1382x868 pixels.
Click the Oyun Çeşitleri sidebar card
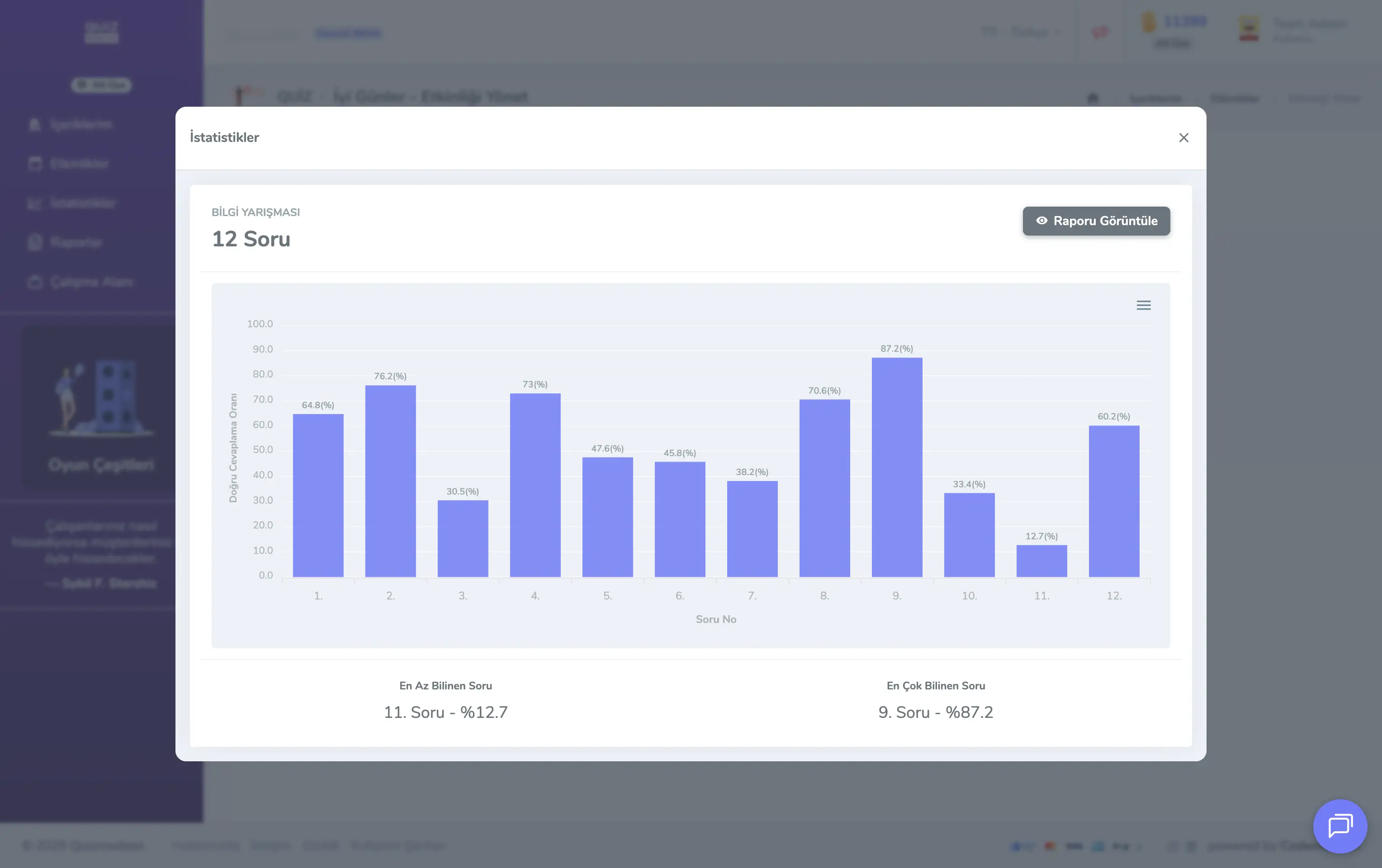pos(101,407)
